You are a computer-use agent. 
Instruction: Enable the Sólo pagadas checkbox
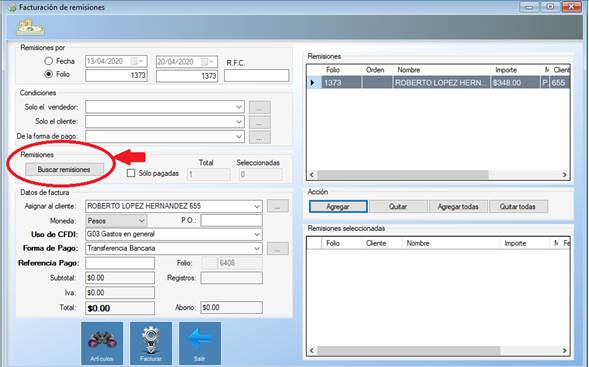coord(131,173)
